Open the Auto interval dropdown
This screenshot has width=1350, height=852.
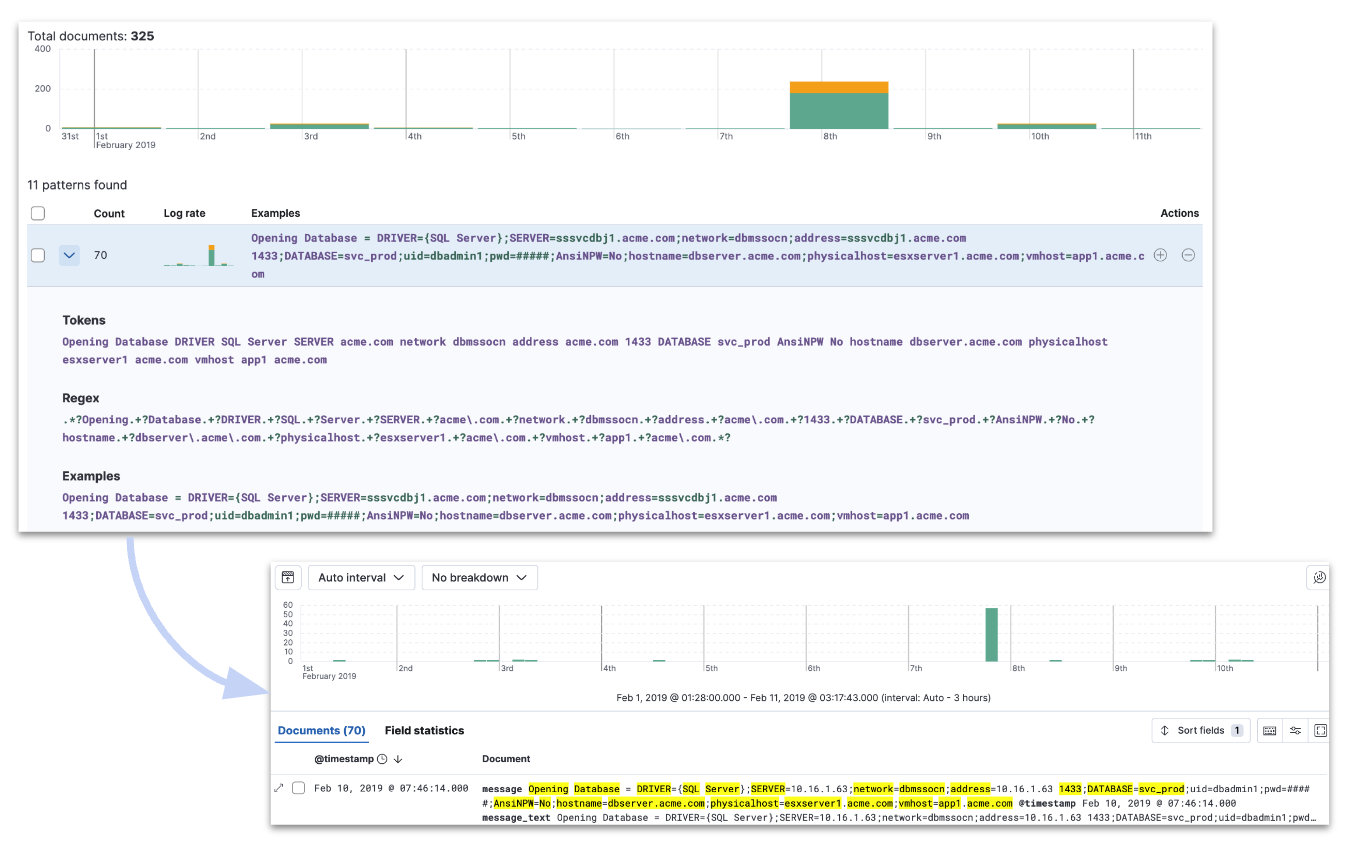[x=361, y=577]
